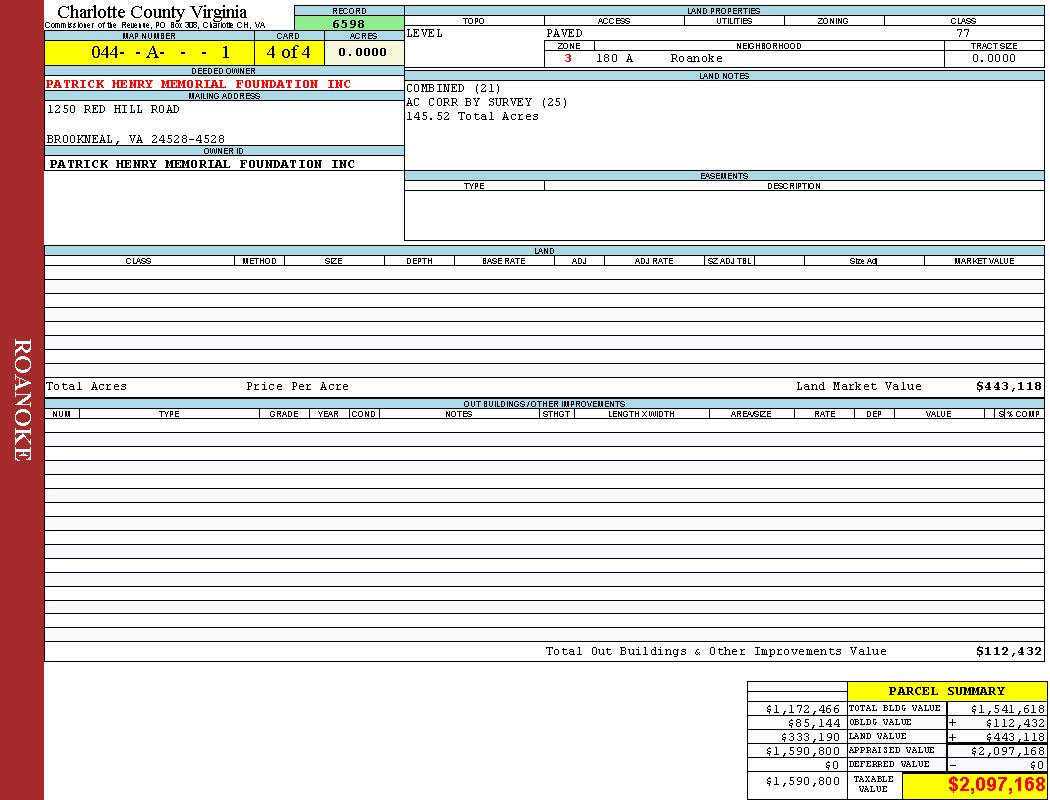Click the '145.52 Total Acres' land note
This screenshot has height=800, width=1050.
coord(472,116)
